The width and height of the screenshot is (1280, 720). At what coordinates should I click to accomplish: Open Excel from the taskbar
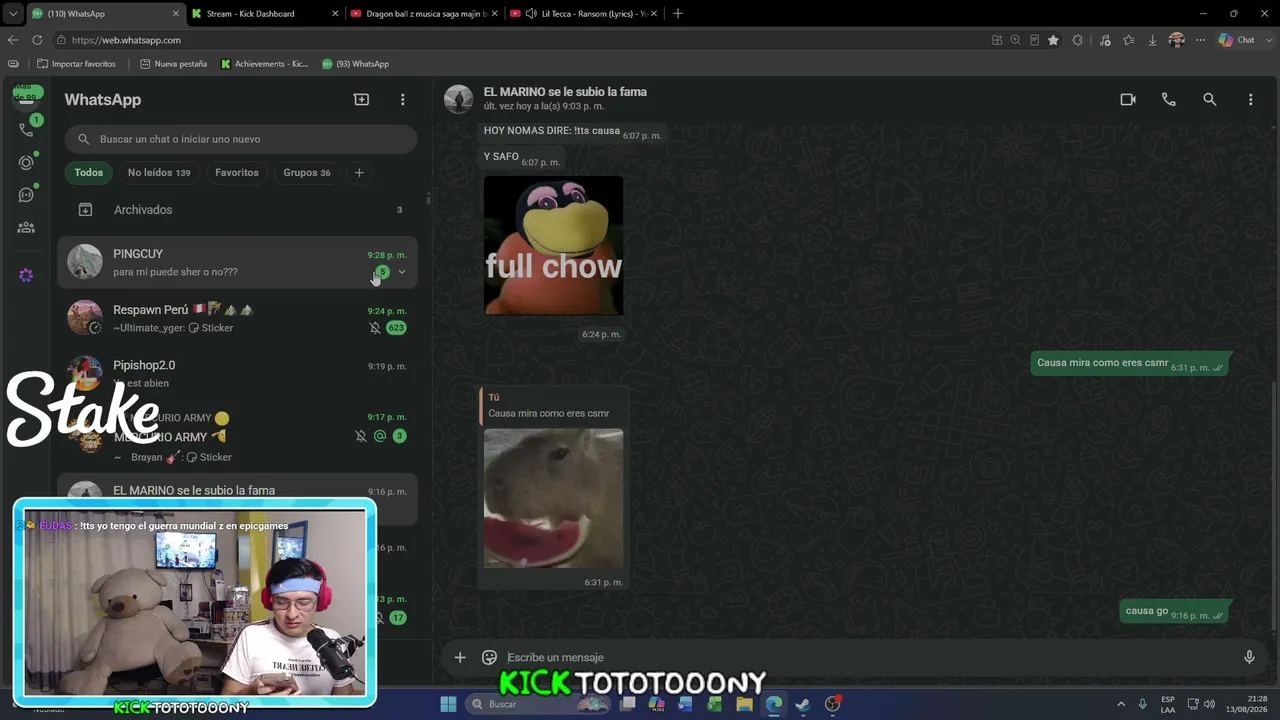pyautogui.click(x=714, y=704)
